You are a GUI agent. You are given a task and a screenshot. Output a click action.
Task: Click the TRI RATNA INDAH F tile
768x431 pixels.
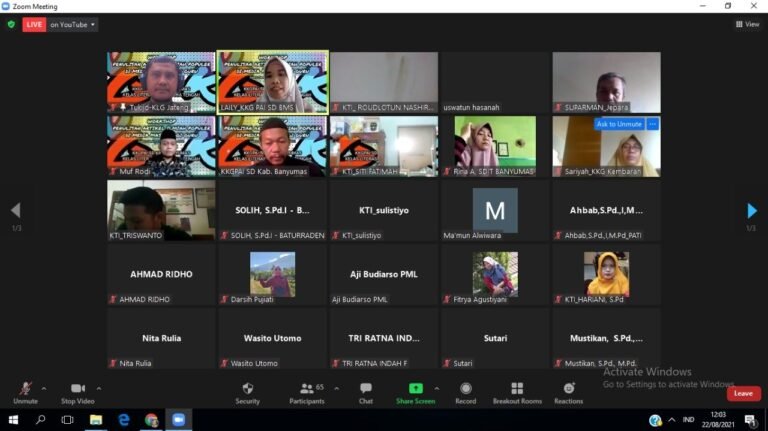coord(384,338)
